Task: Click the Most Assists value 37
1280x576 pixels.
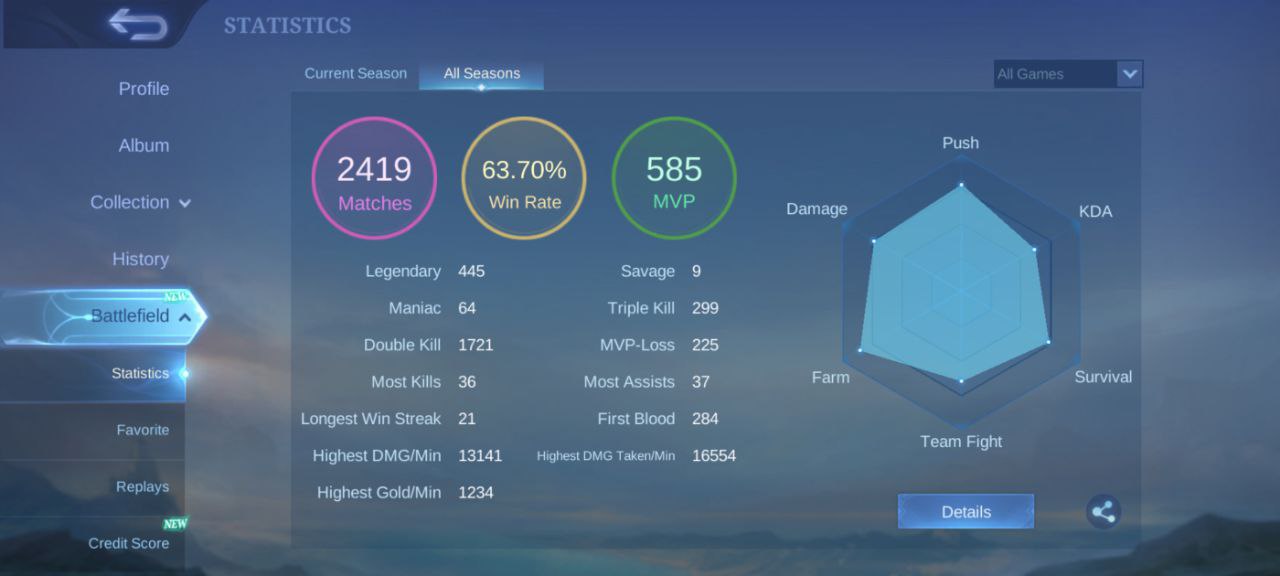Action: click(700, 382)
